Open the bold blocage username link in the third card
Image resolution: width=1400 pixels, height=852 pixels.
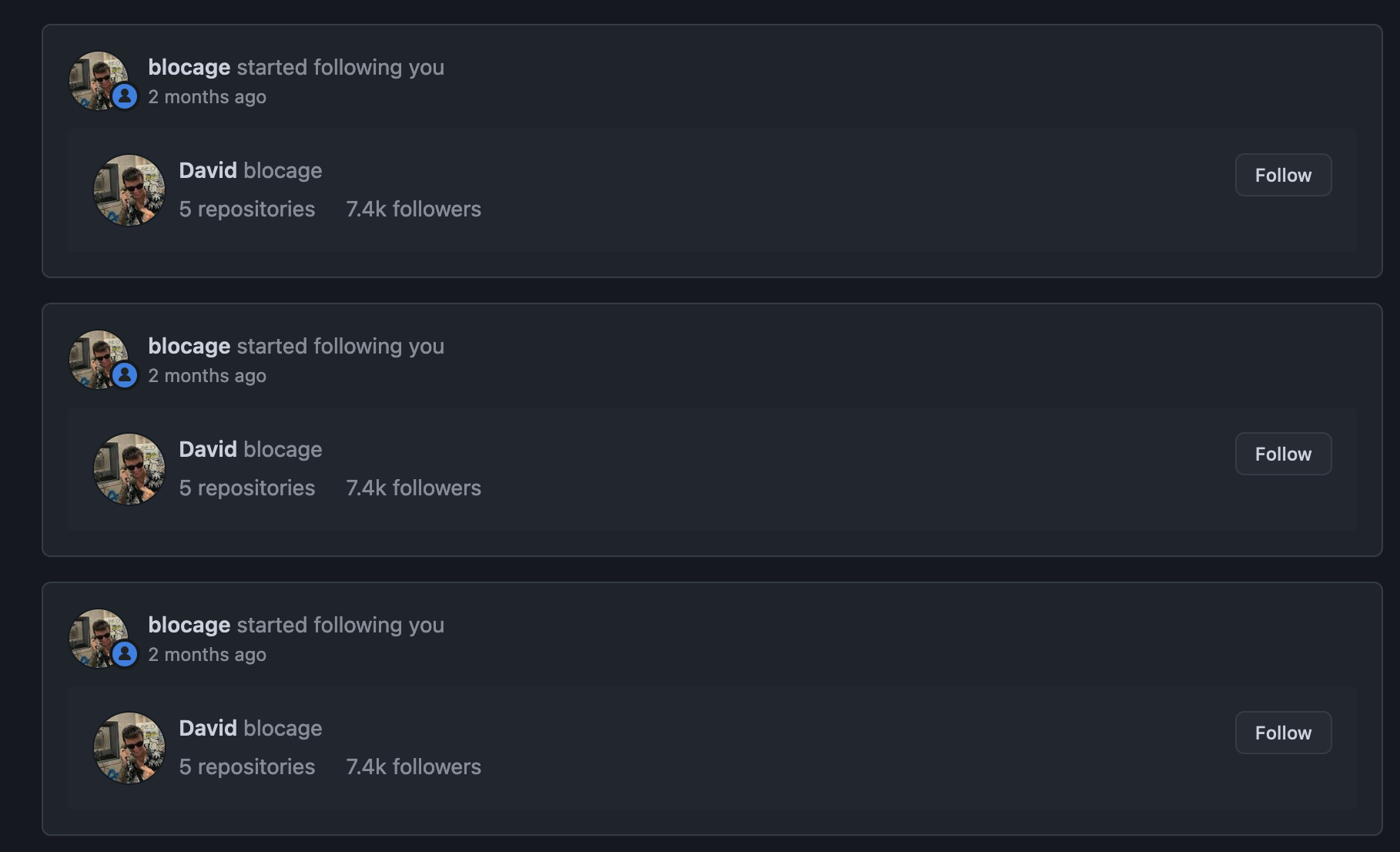(x=189, y=626)
